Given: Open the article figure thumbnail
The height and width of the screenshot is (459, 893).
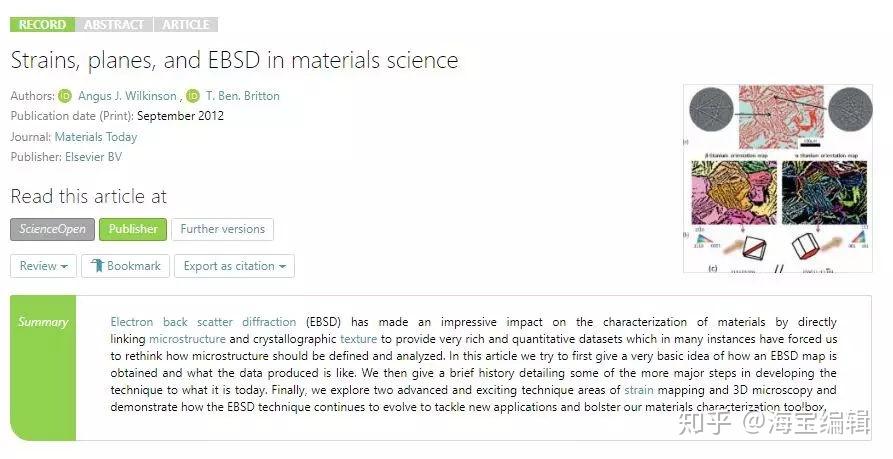Looking at the screenshot, I should click(778, 178).
